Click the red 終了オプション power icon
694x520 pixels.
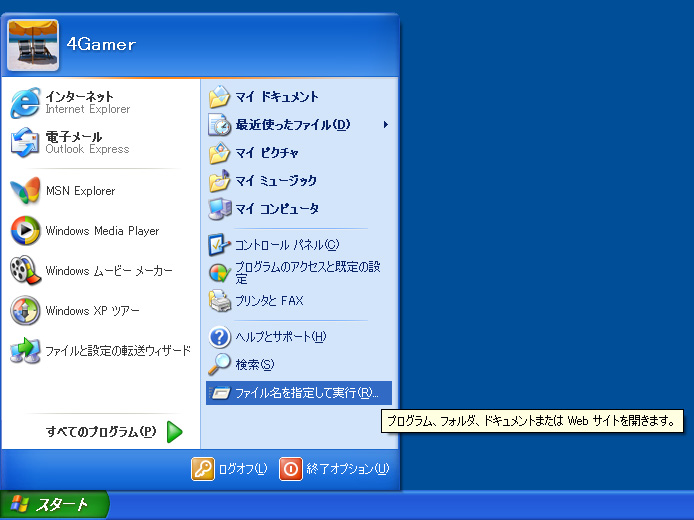click(291, 469)
